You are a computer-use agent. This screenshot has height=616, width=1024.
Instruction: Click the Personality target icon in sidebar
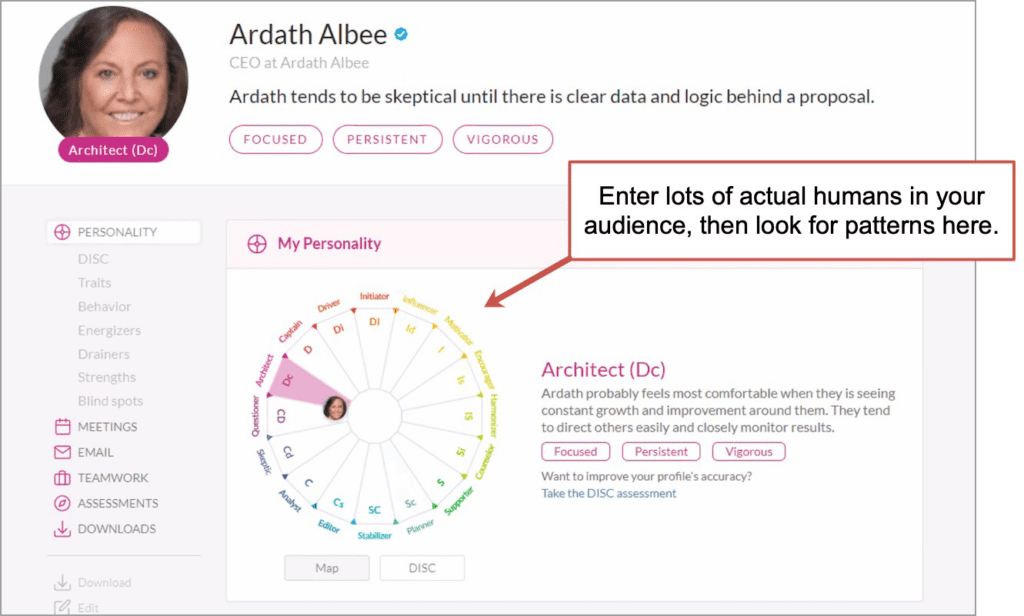pos(62,232)
